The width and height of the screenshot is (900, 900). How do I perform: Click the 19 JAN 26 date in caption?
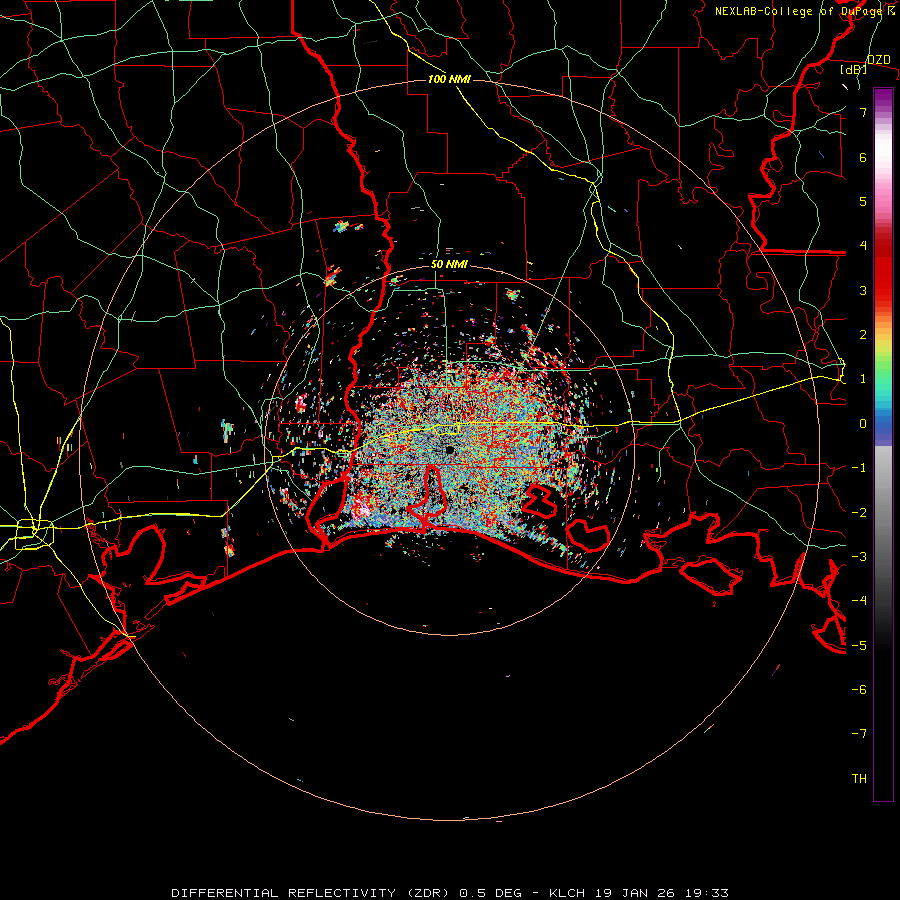point(634,893)
